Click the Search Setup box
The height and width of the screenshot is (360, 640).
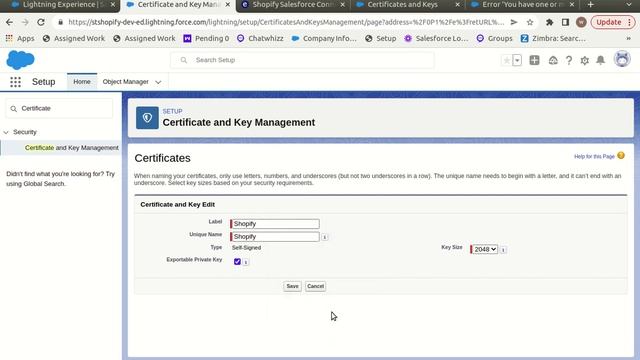[302, 60]
